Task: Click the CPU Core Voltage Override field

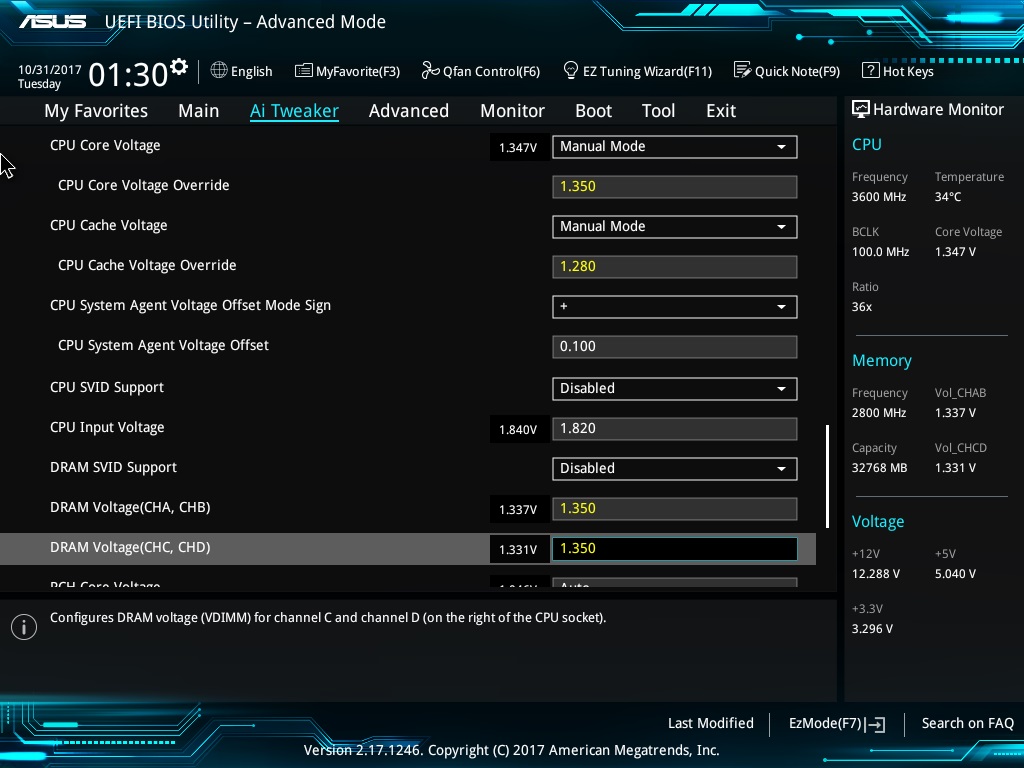Action: coord(675,187)
